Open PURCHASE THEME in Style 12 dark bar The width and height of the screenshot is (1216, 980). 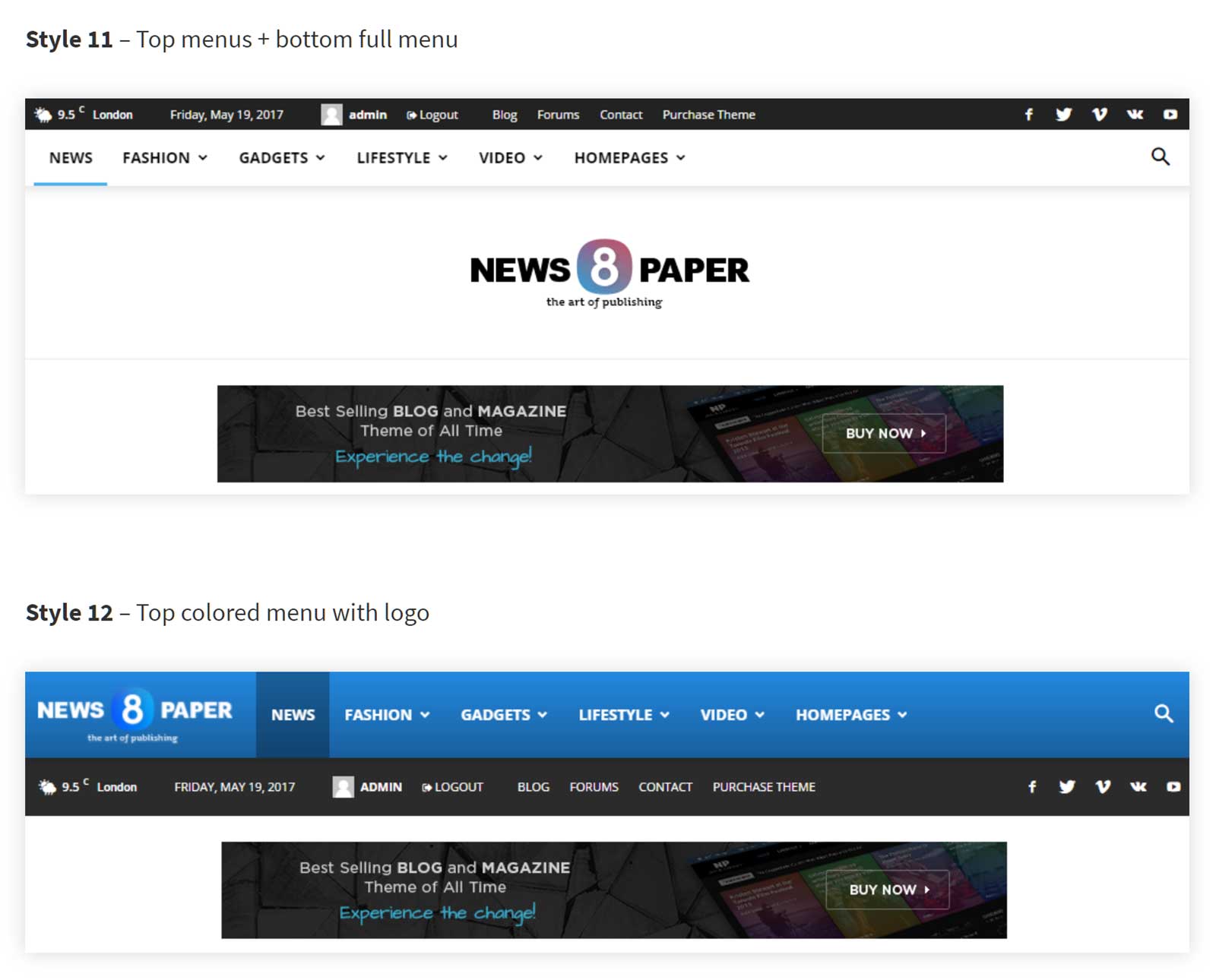point(764,787)
